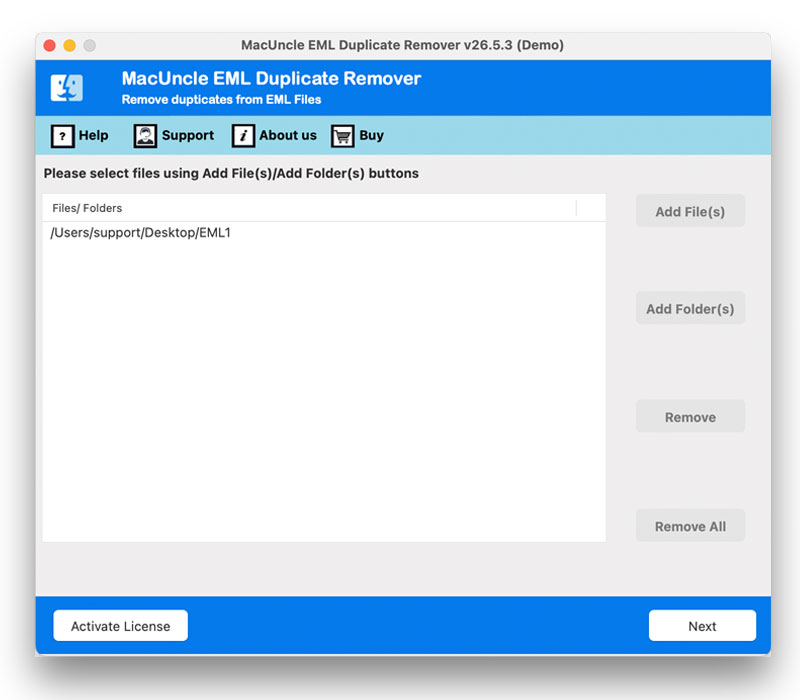
Task: Click the Activate License button
Action: pyautogui.click(x=120, y=626)
